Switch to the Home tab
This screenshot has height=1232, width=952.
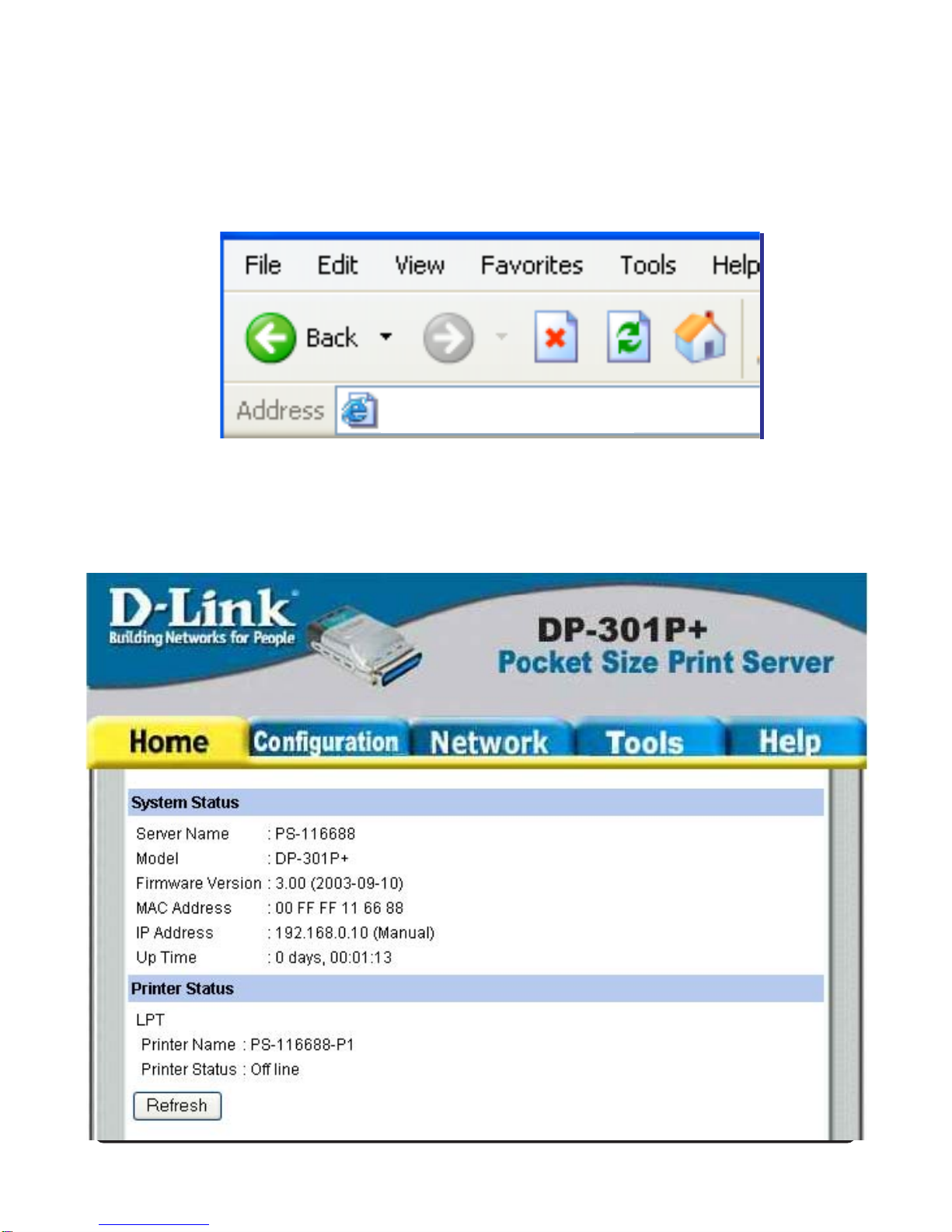[x=168, y=741]
